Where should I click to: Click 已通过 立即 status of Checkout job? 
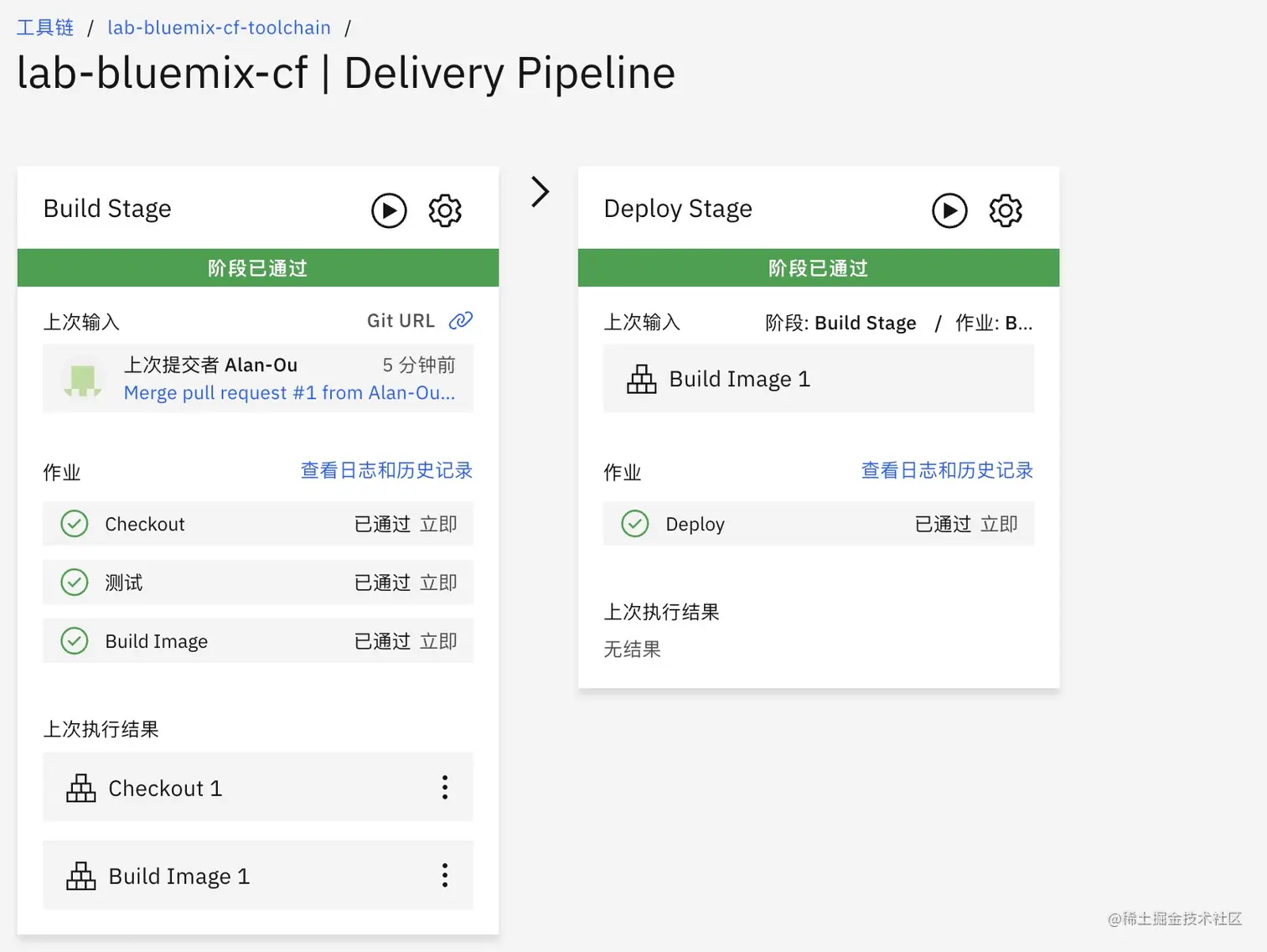406,524
